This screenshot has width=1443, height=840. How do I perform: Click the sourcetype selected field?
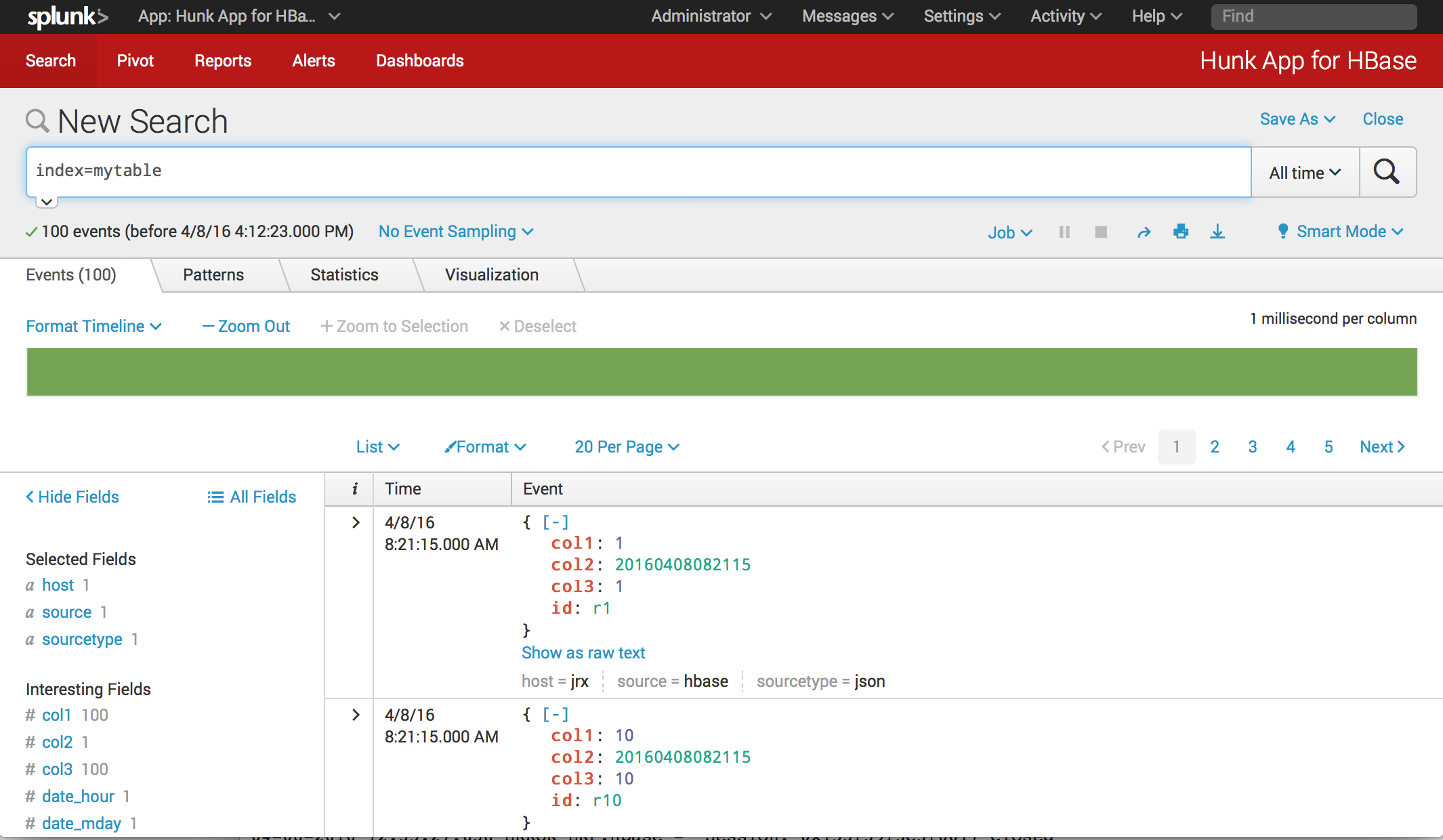pyautogui.click(x=82, y=639)
